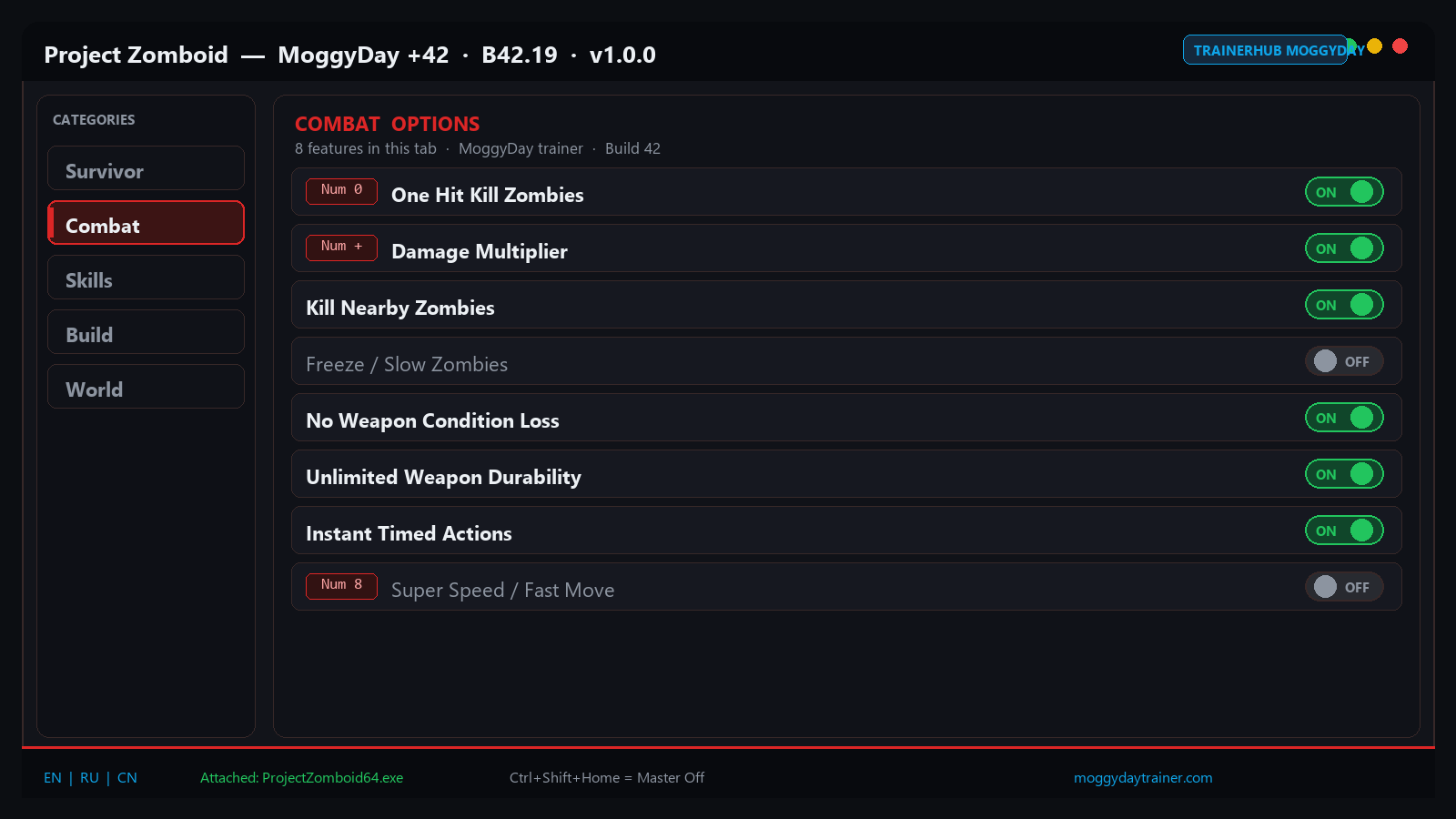This screenshot has height=819, width=1456.
Task: Click the 'Attached: ProjectZomboid64.exe' status text
Action: coord(301,778)
